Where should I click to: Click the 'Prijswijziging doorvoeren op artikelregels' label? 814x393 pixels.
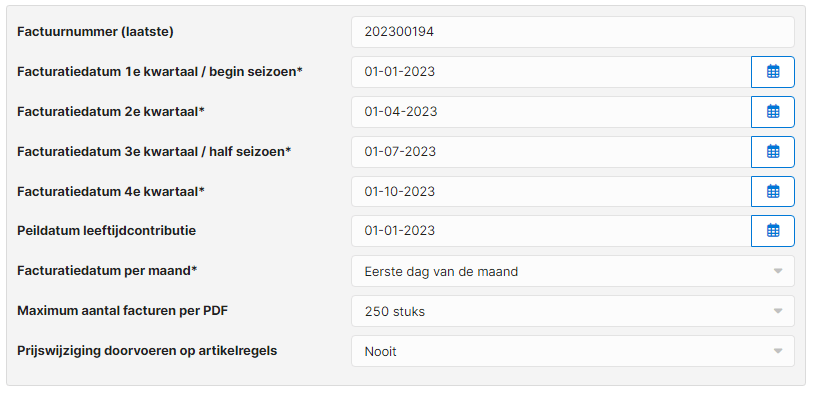147,351
